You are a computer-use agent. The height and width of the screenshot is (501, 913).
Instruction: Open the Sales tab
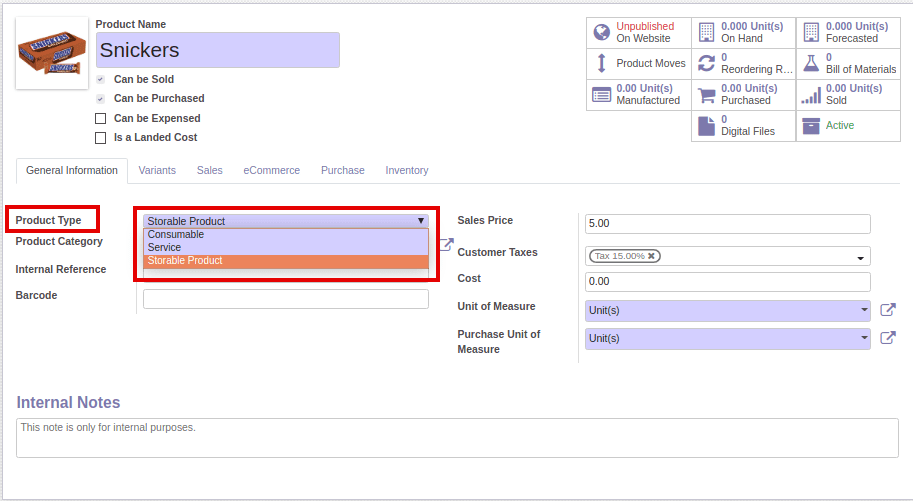coord(210,170)
